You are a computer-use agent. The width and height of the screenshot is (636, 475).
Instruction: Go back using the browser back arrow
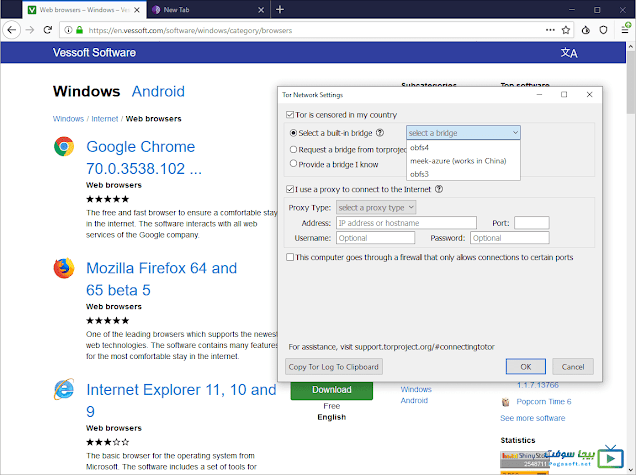coord(12,30)
